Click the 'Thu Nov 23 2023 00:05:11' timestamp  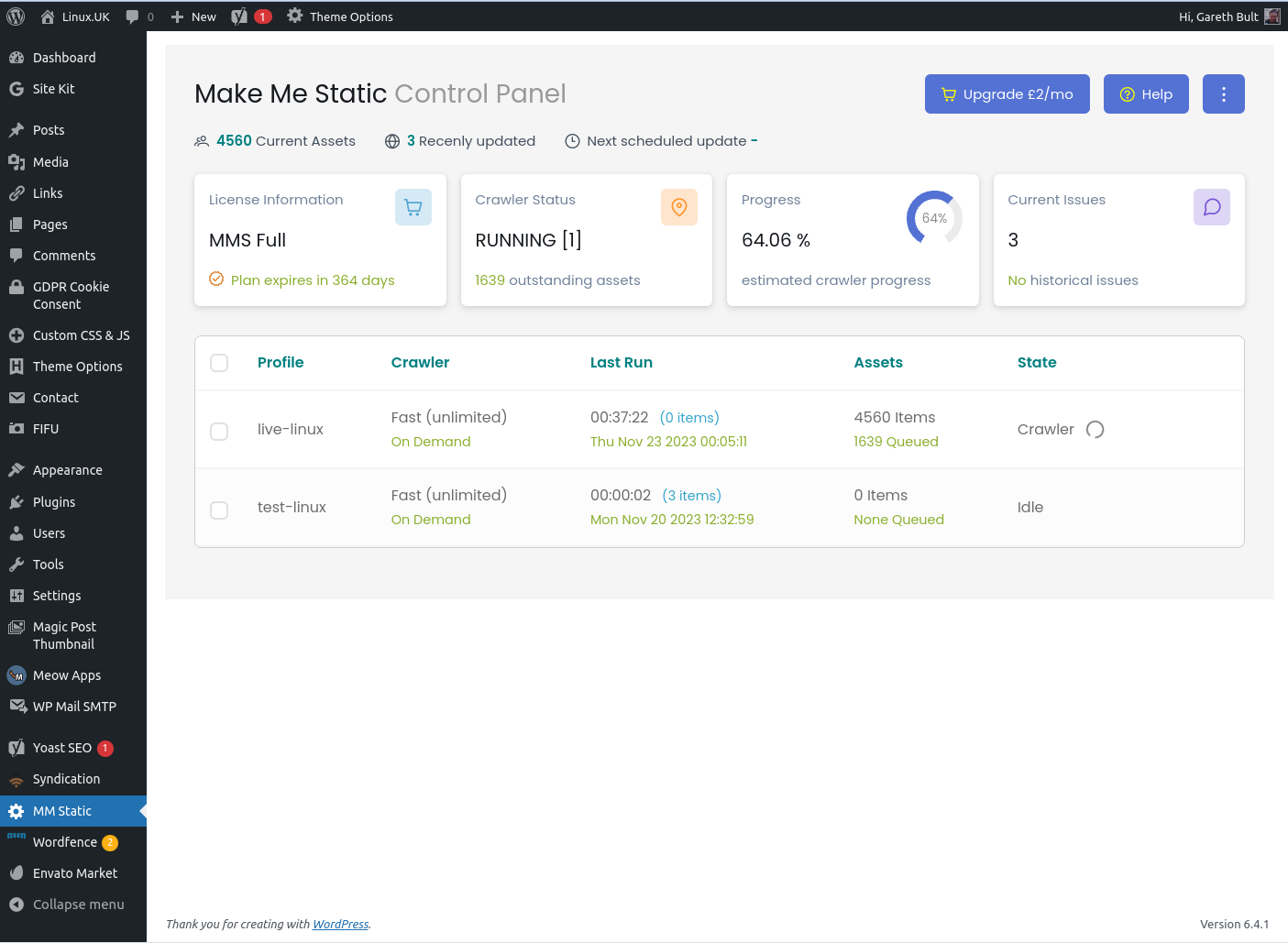(x=669, y=442)
